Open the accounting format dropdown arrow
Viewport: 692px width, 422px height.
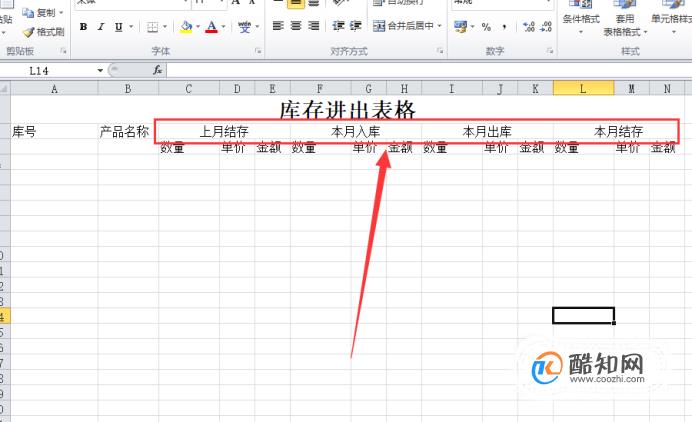(x=472, y=27)
